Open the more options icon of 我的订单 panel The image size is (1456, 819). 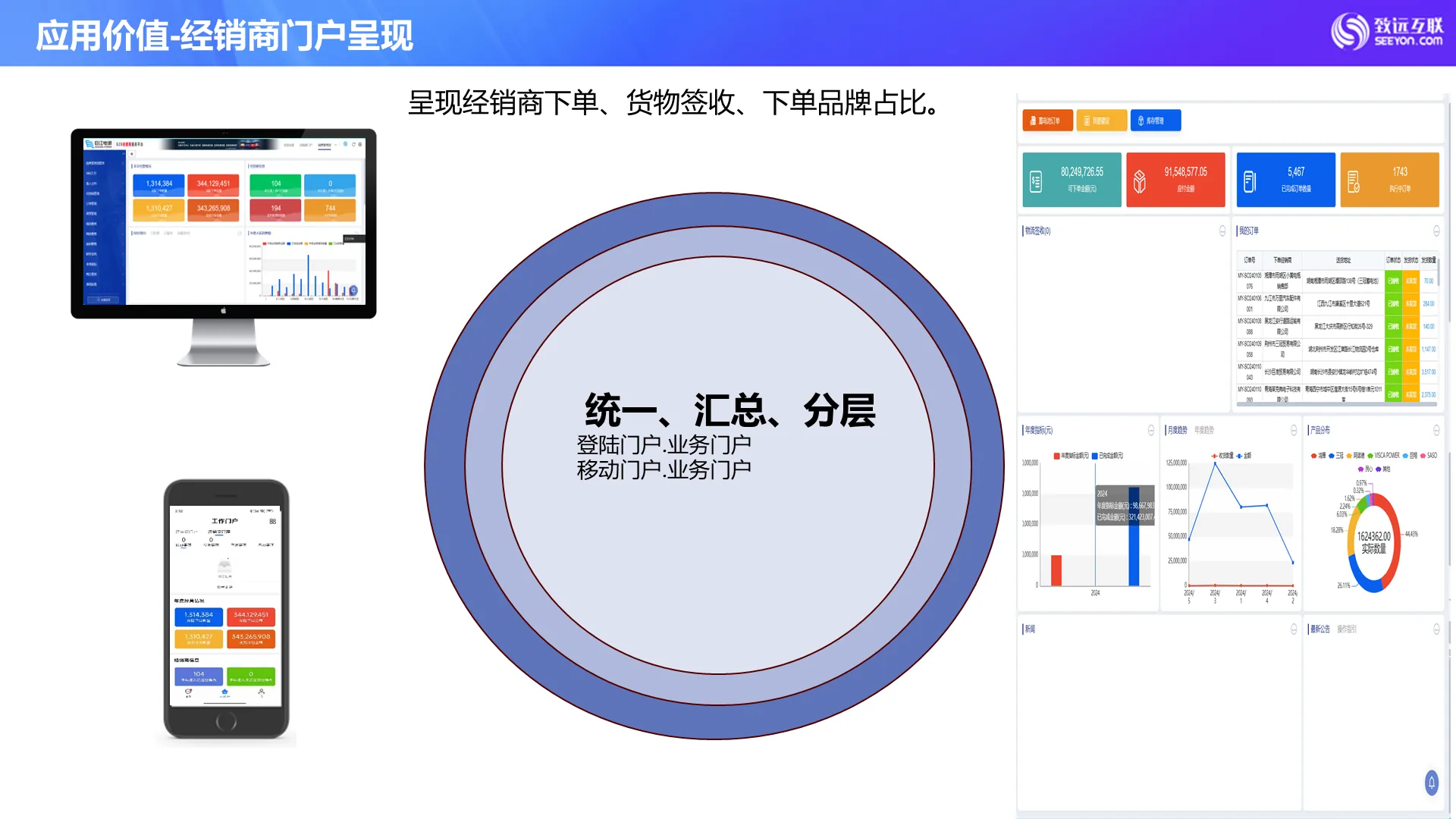(x=1436, y=231)
